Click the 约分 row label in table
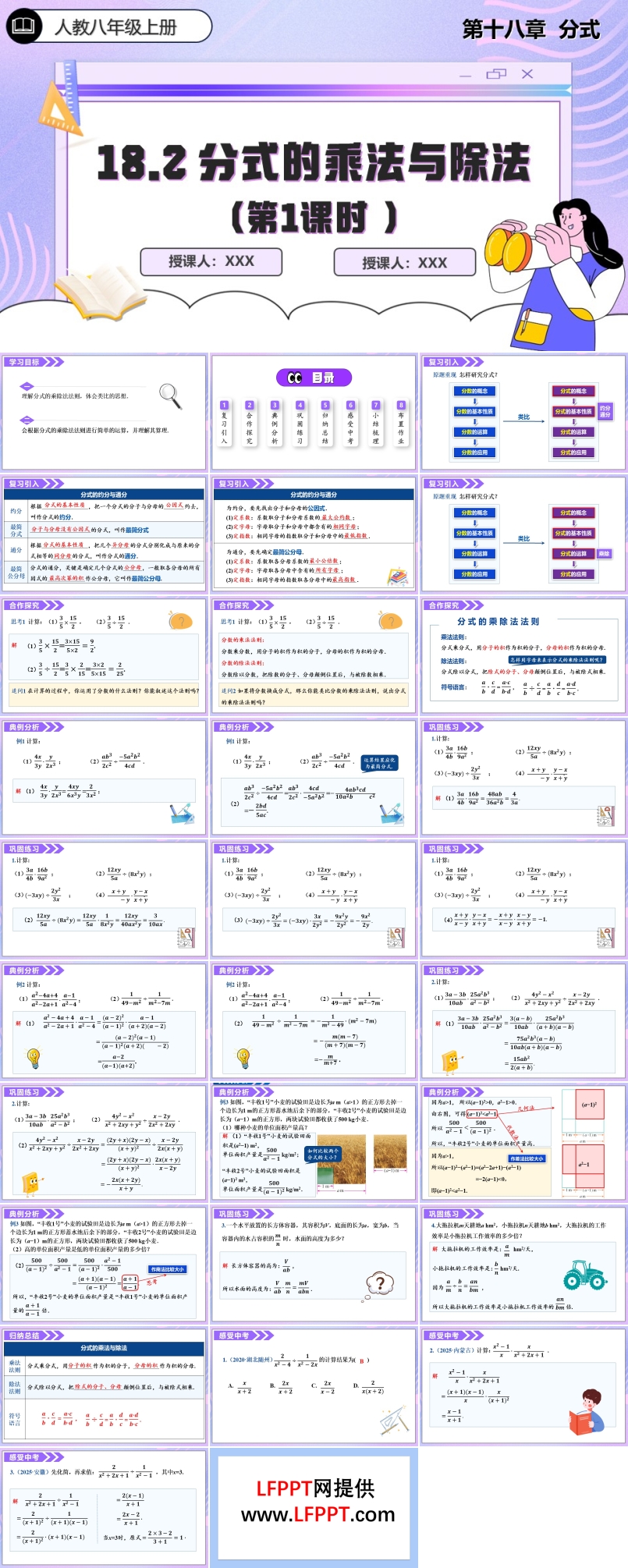This screenshot has height=1568, width=628. (x=16, y=512)
